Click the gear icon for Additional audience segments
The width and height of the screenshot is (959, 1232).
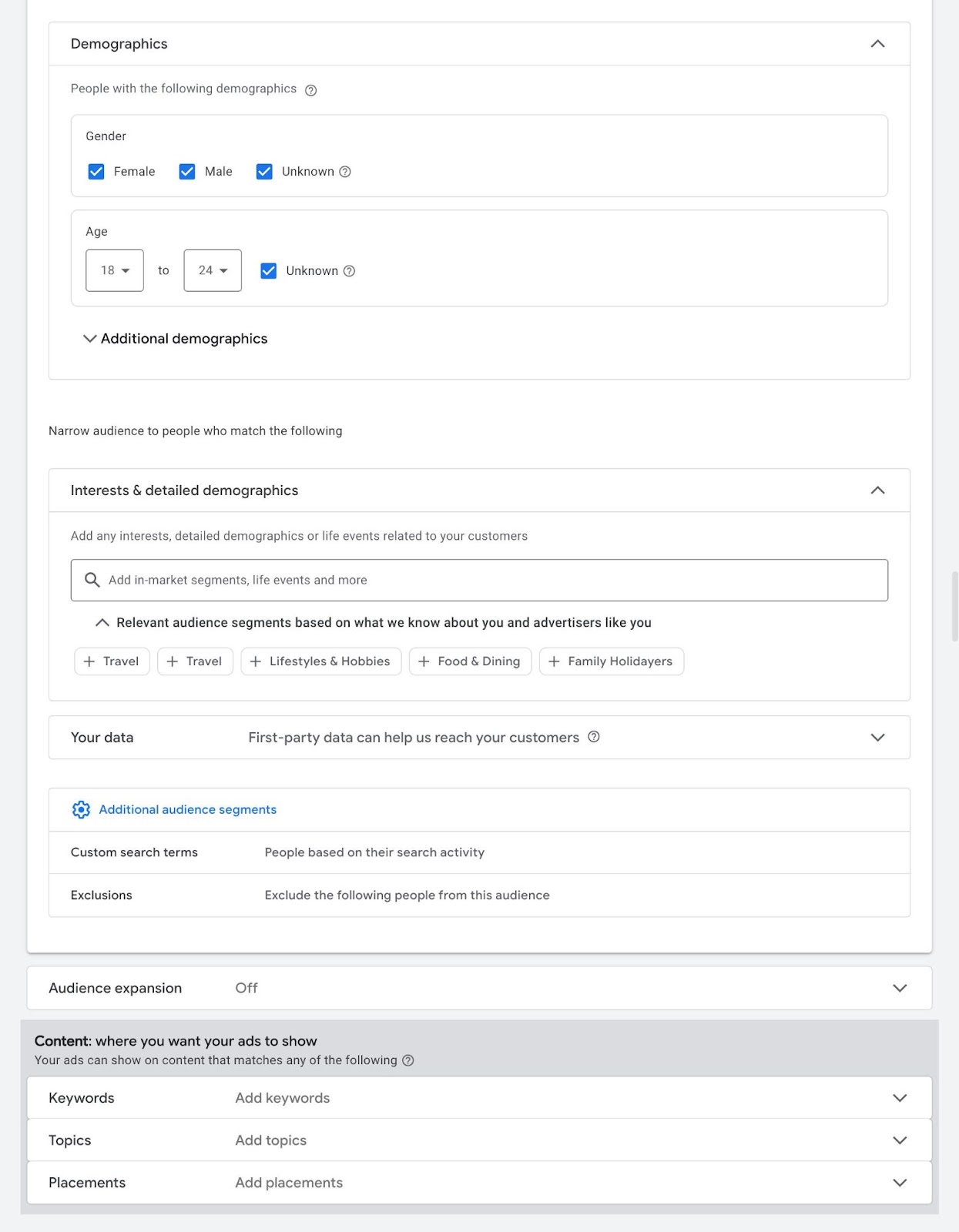click(x=81, y=809)
